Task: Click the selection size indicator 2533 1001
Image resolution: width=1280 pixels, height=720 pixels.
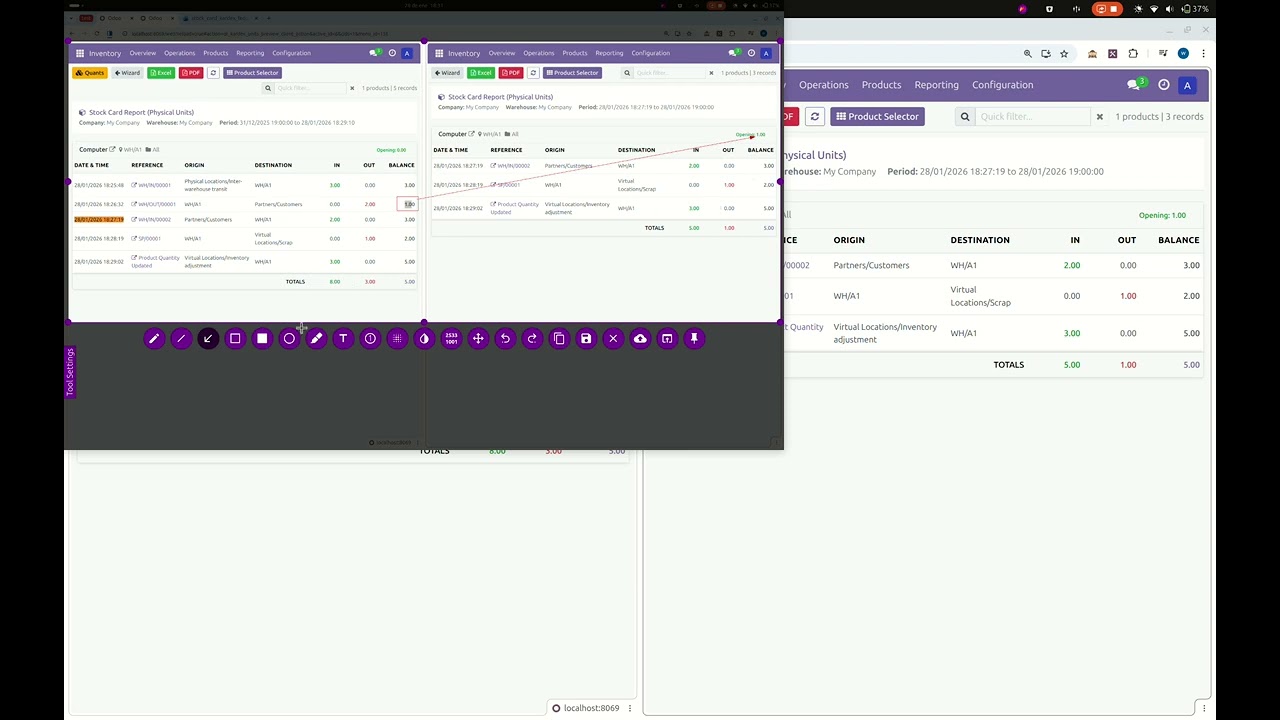Action: pyautogui.click(x=451, y=339)
